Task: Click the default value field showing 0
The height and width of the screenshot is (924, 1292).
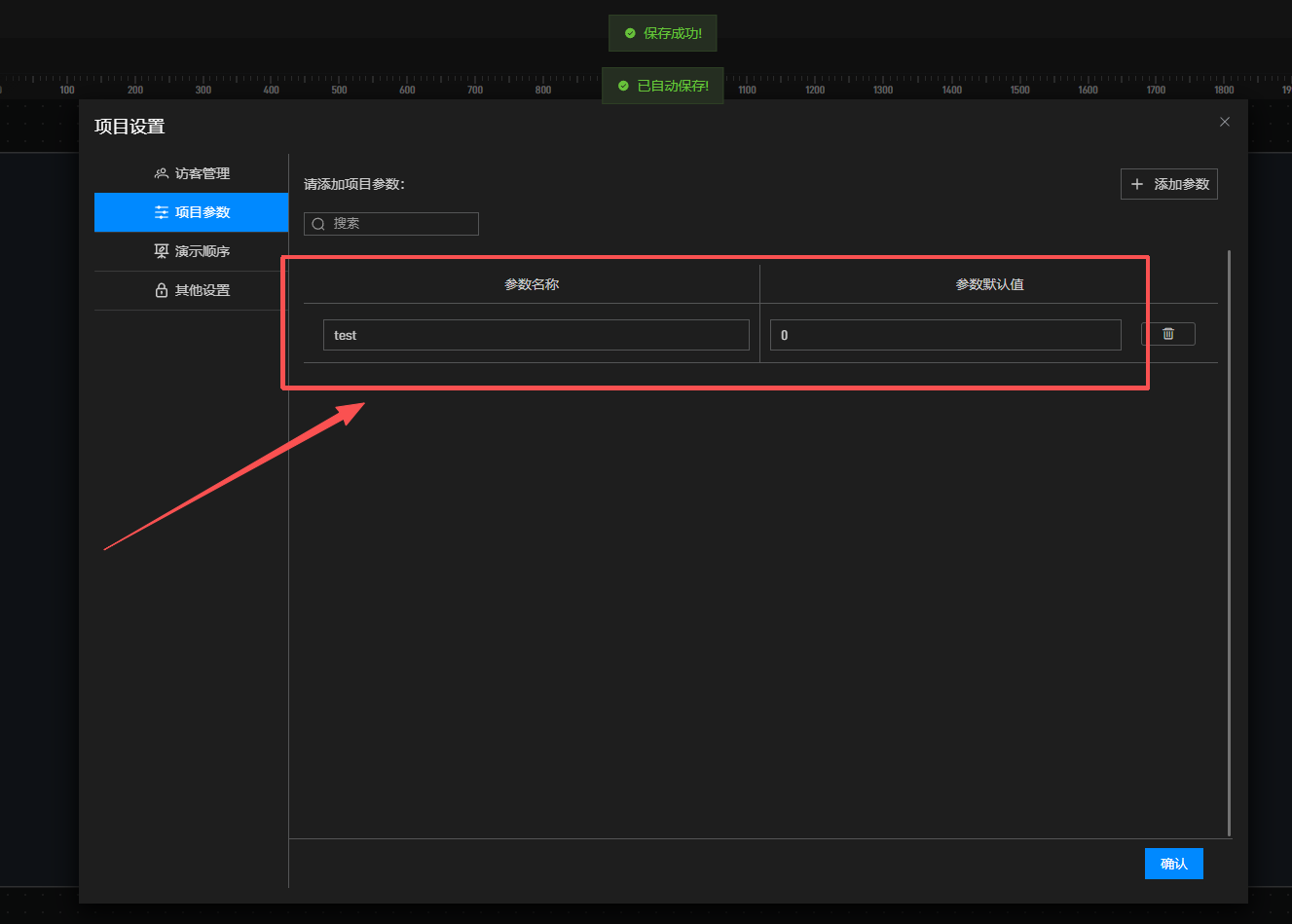Action: pyautogui.click(x=944, y=335)
